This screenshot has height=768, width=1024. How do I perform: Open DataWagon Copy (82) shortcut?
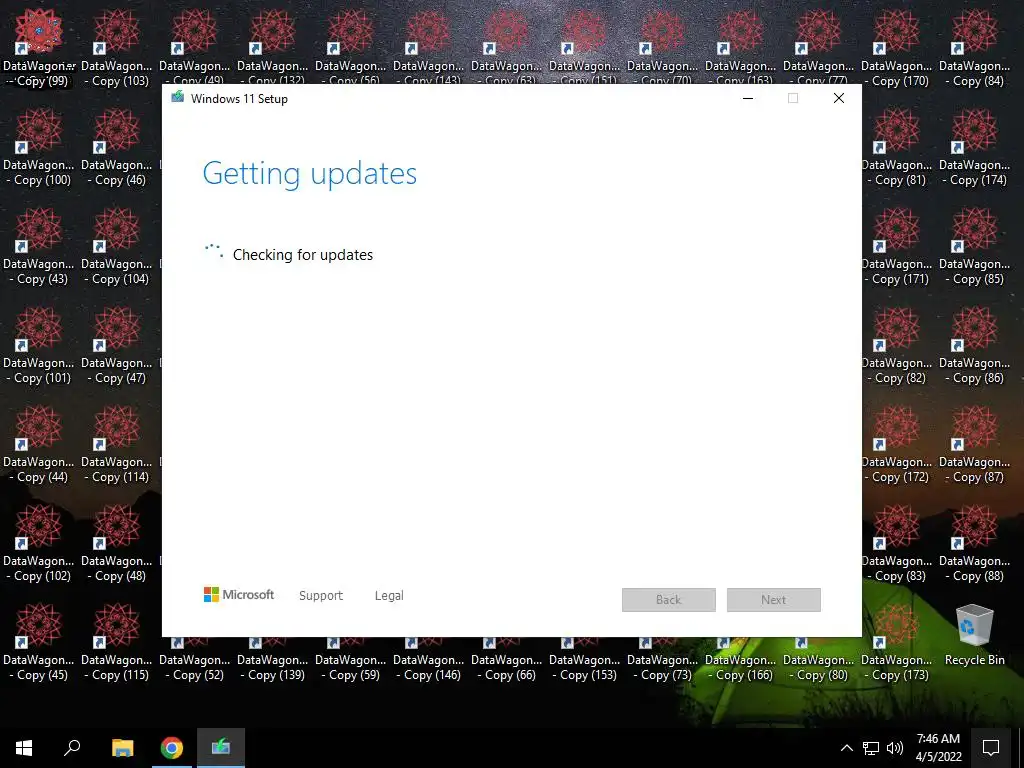pos(897,345)
